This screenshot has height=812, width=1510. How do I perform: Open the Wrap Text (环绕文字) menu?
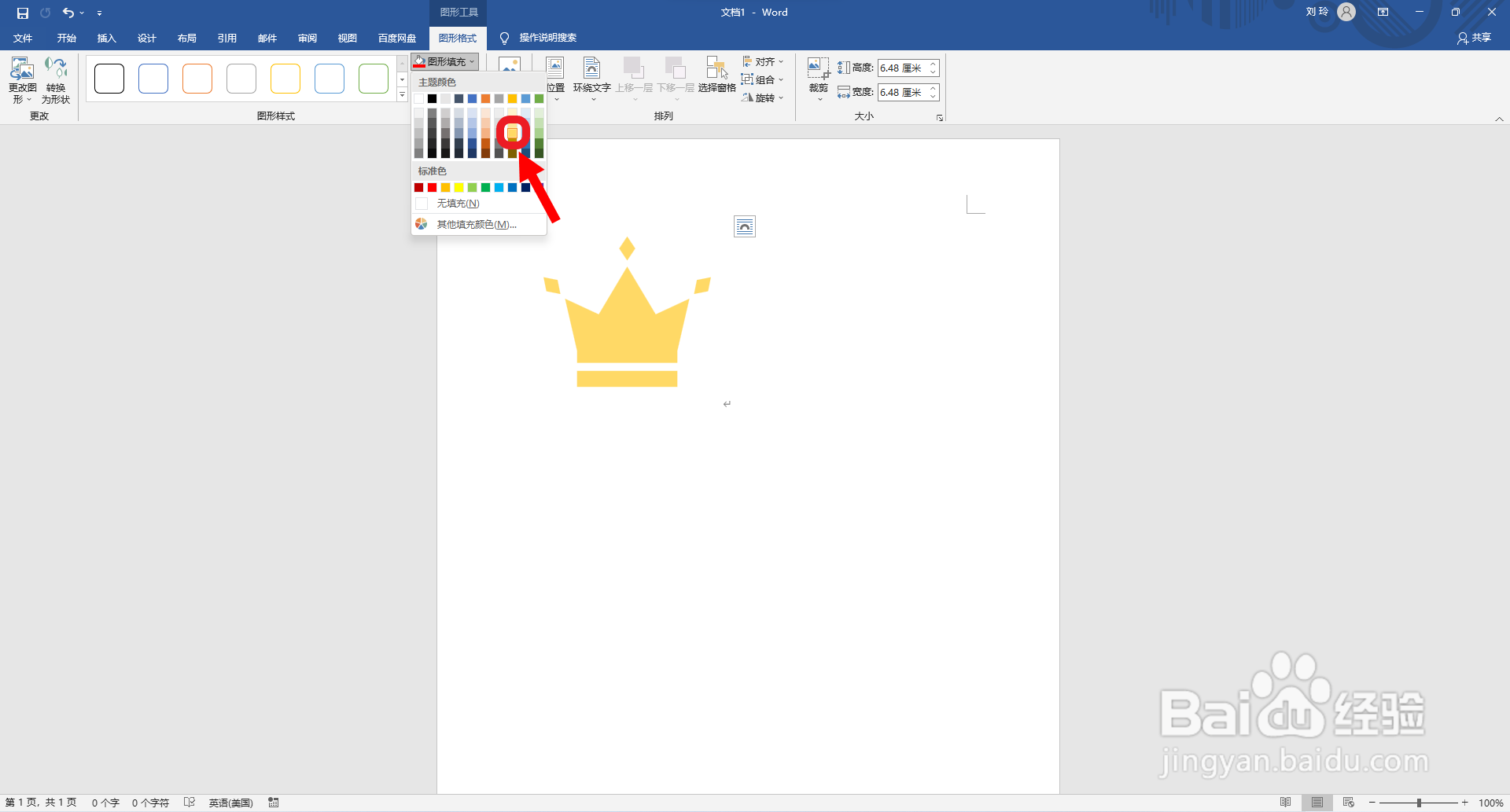click(591, 79)
